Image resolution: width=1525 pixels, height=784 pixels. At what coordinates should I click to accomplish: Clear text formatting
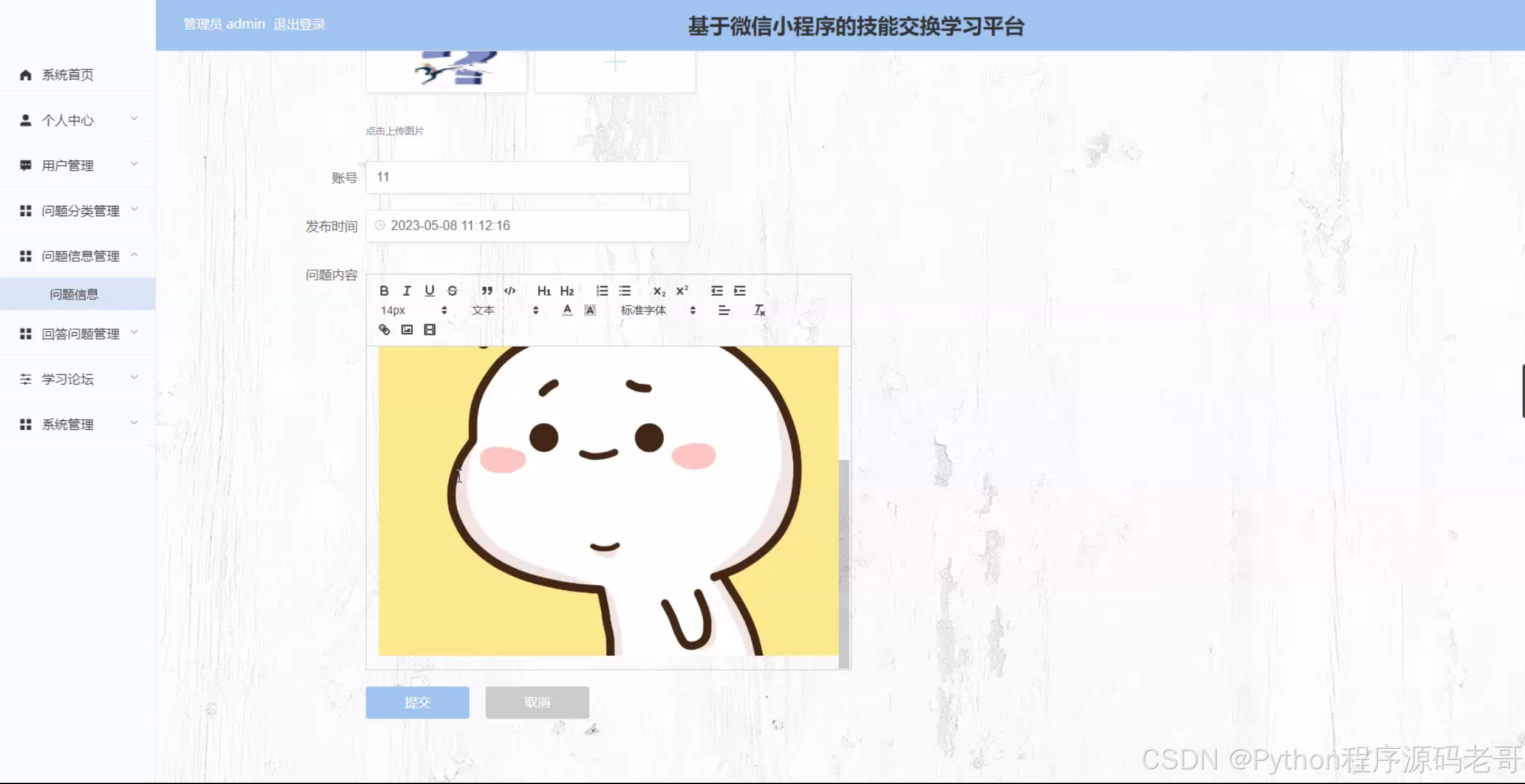tap(759, 310)
